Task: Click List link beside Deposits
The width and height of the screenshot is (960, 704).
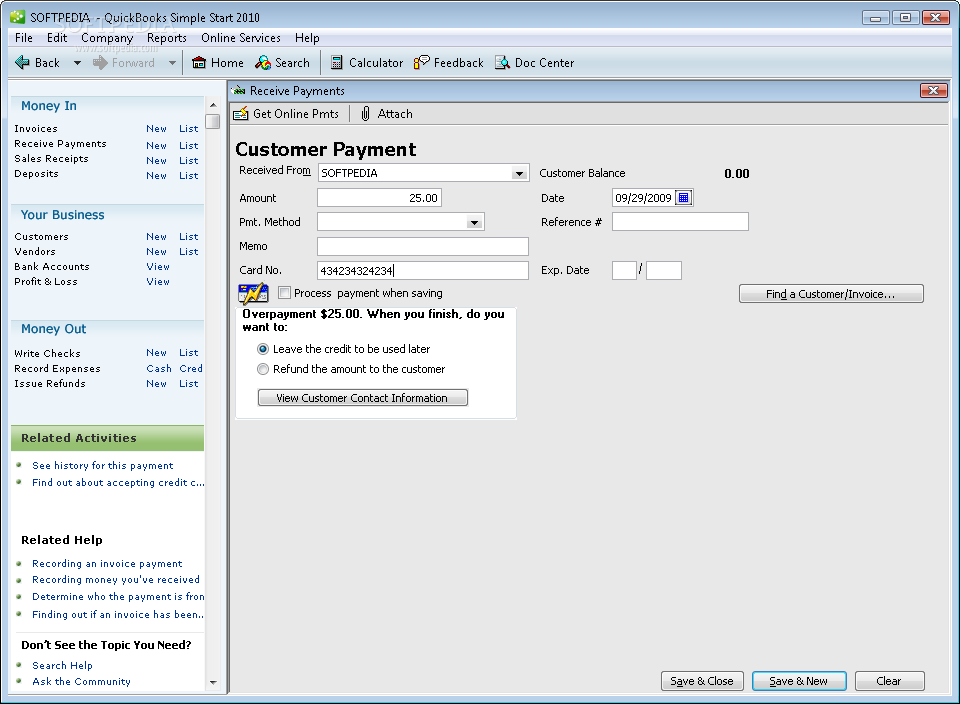Action: 189,176
